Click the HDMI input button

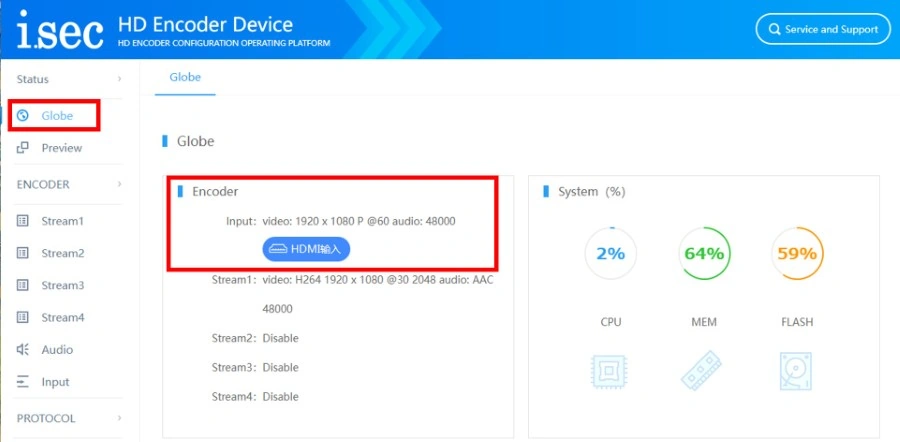tap(306, 250)
